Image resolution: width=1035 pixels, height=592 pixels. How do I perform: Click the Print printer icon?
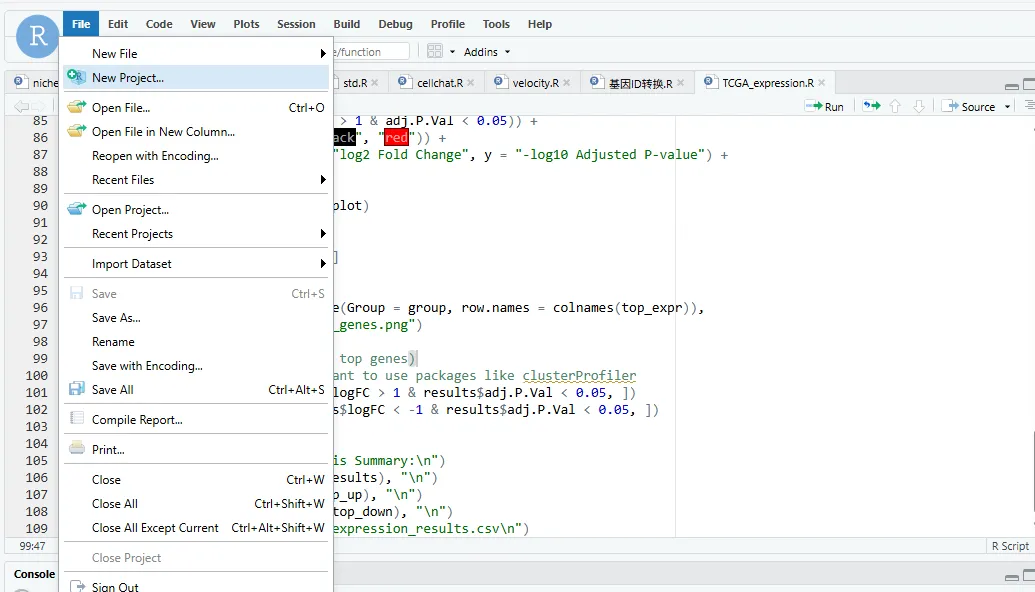[x=77, y=449]
